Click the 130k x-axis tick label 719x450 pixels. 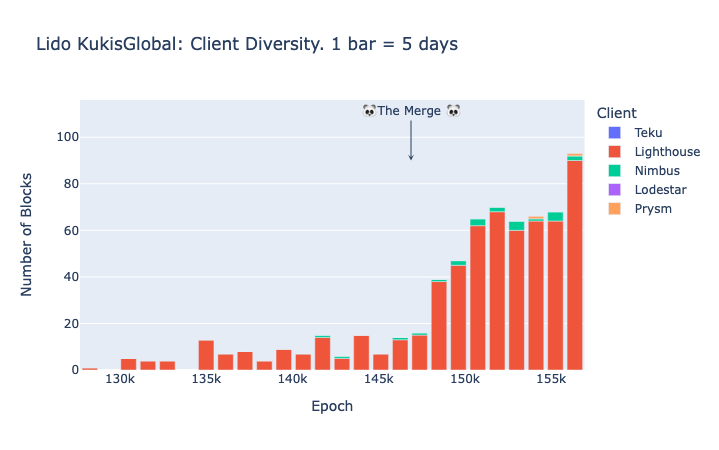[120, 379]
